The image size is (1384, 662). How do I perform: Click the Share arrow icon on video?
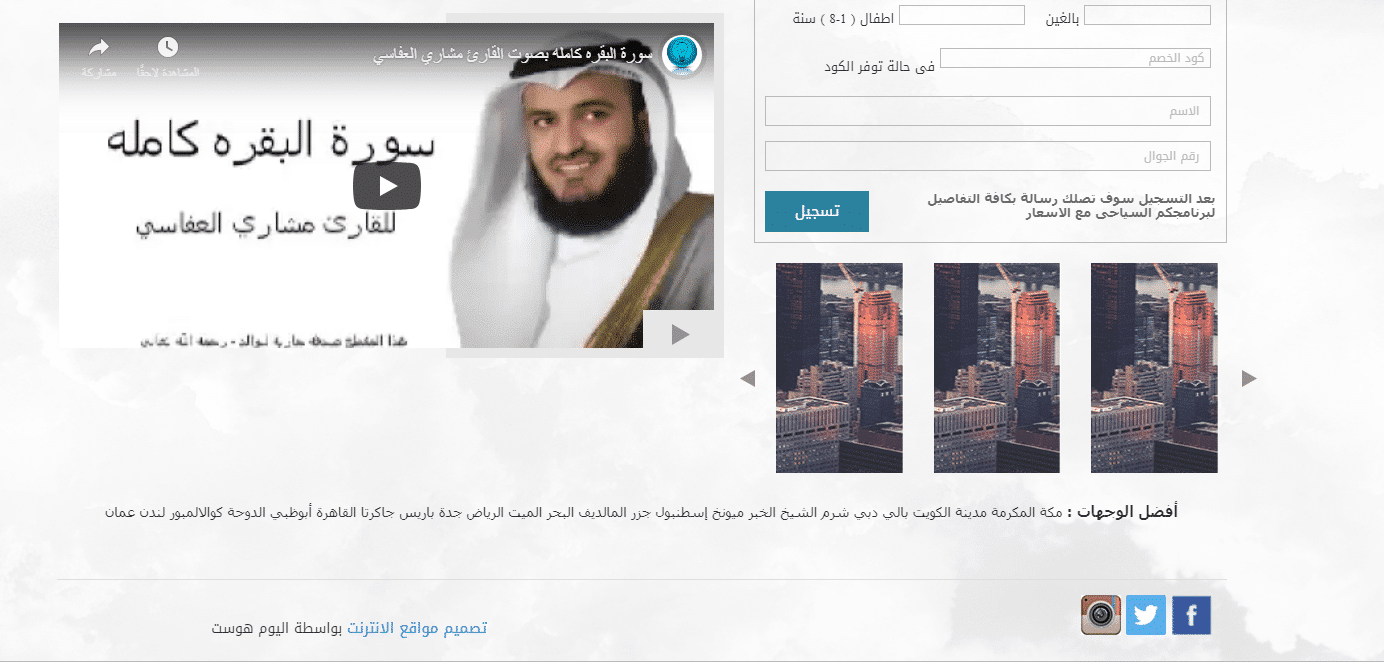click(98, 47)
